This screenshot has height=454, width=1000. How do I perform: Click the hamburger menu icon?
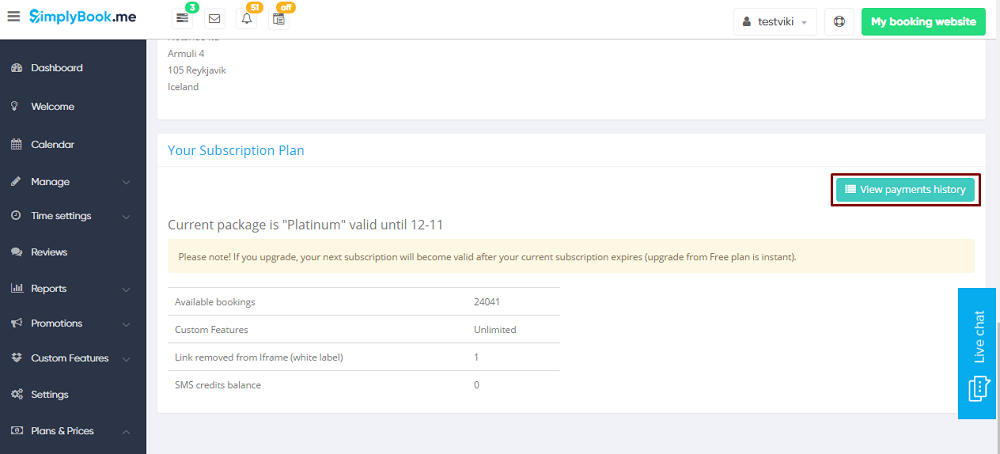13,18
